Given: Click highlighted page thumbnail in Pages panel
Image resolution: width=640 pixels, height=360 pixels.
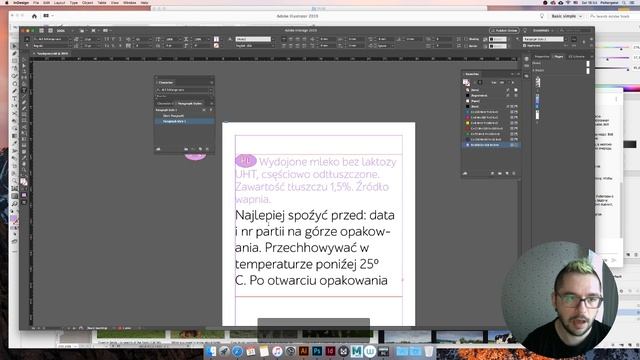Looking at the screenshot, I should [x=538, y=100].
